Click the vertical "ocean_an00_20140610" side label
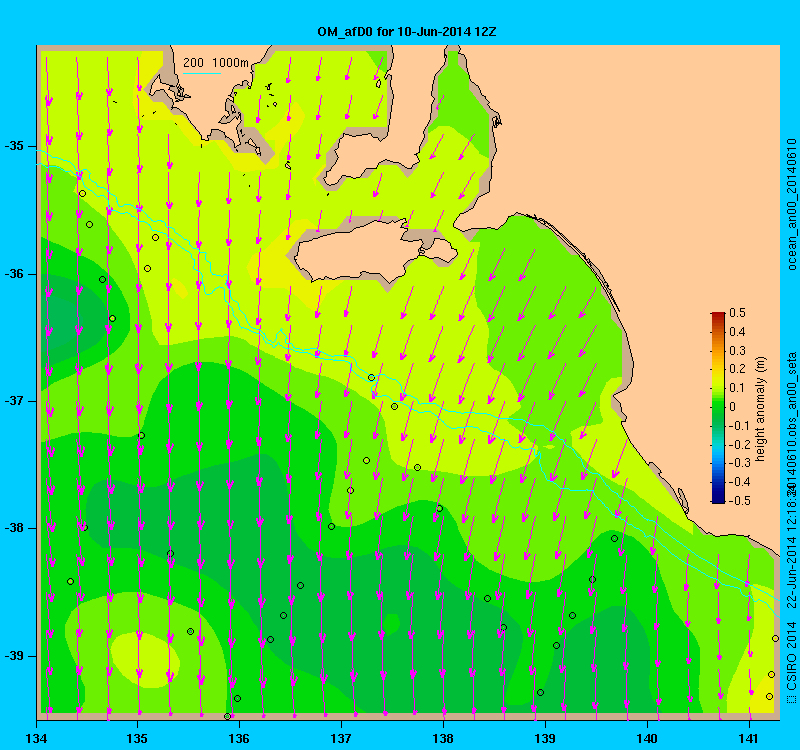800x750 pixels. [792, 204]
